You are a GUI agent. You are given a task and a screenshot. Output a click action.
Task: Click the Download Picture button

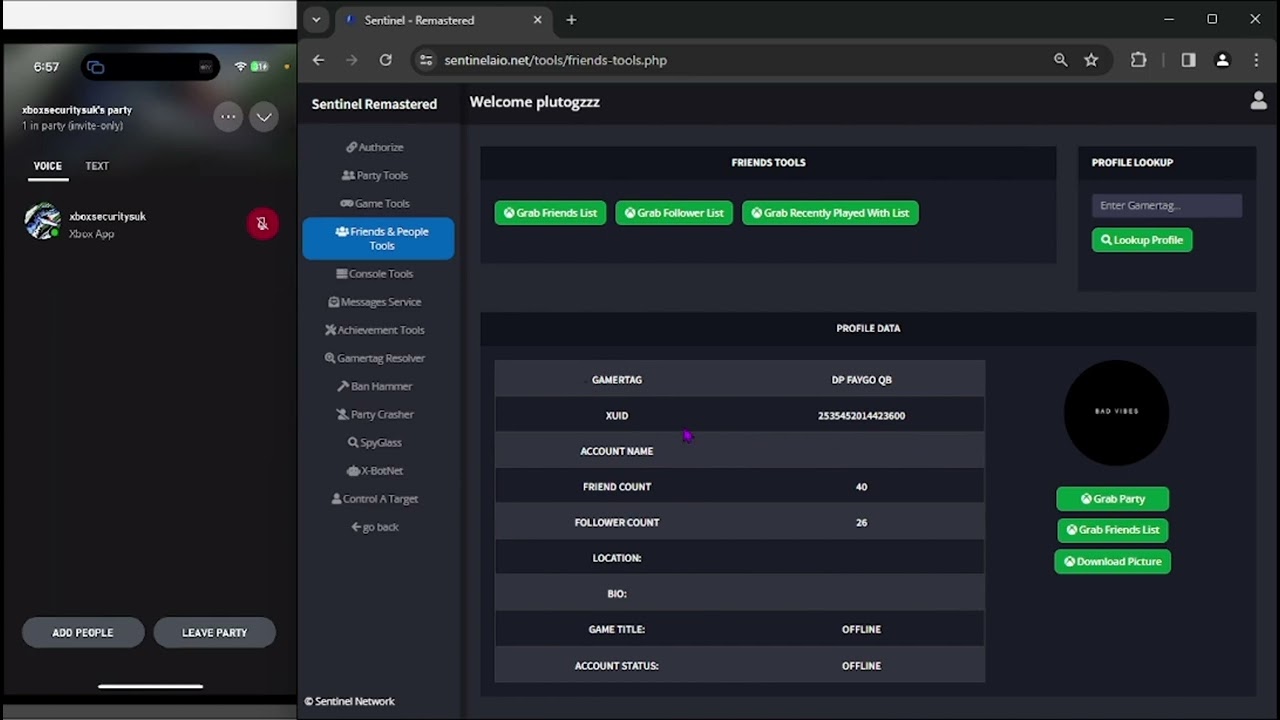(x=1113, y=562)
